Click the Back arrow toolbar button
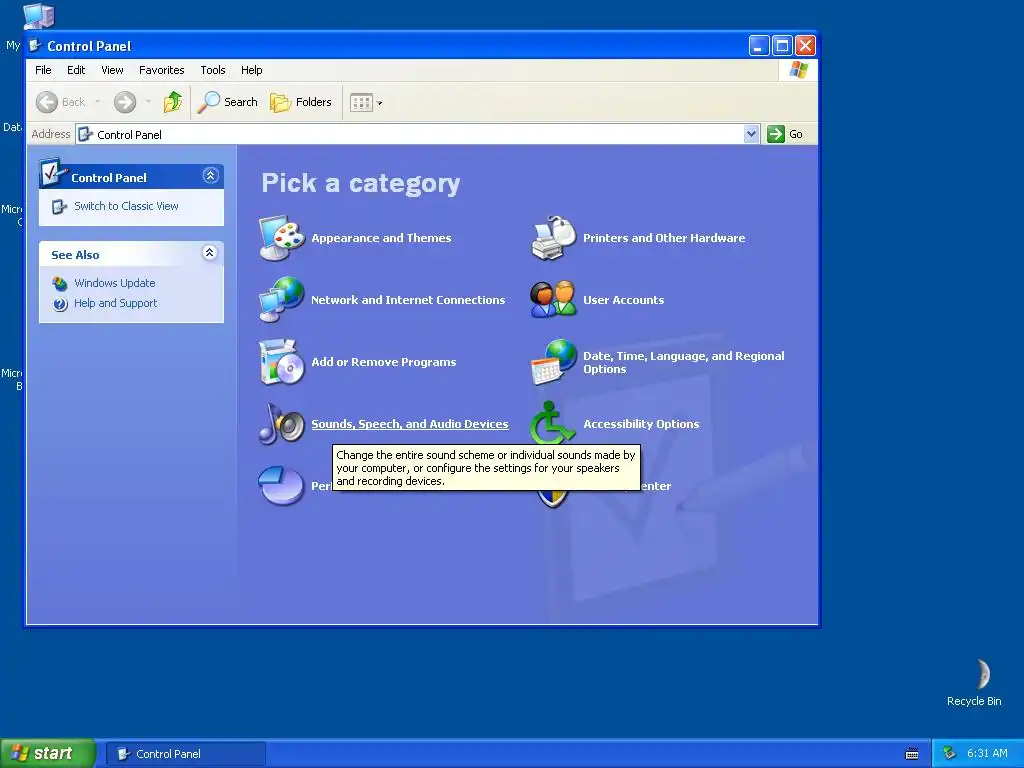 click(61, 102)
